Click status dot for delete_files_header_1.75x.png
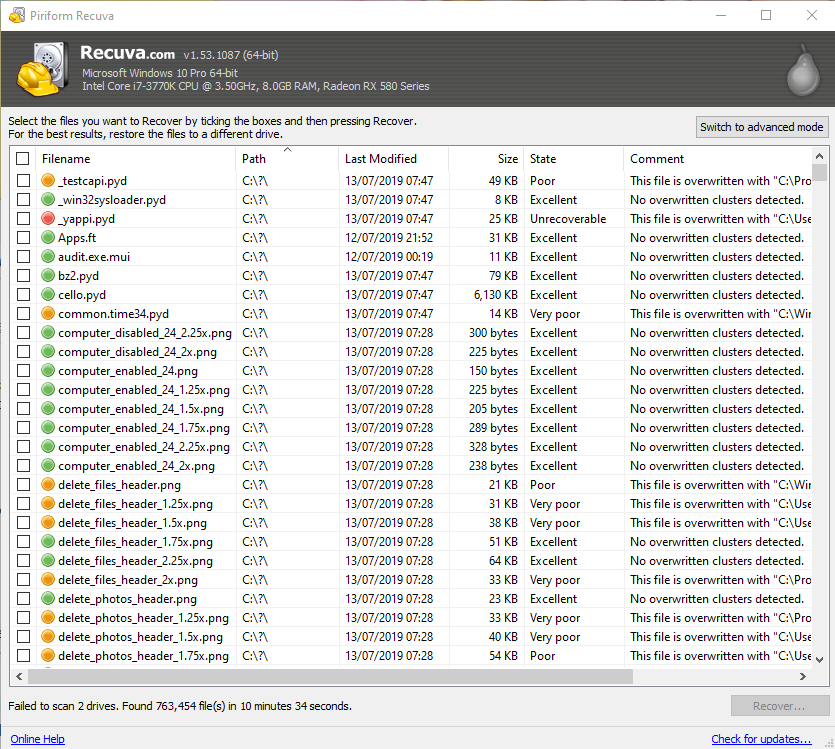Viewport: 835px width, 749px height. pyautogui.click(x=48, y=541)
